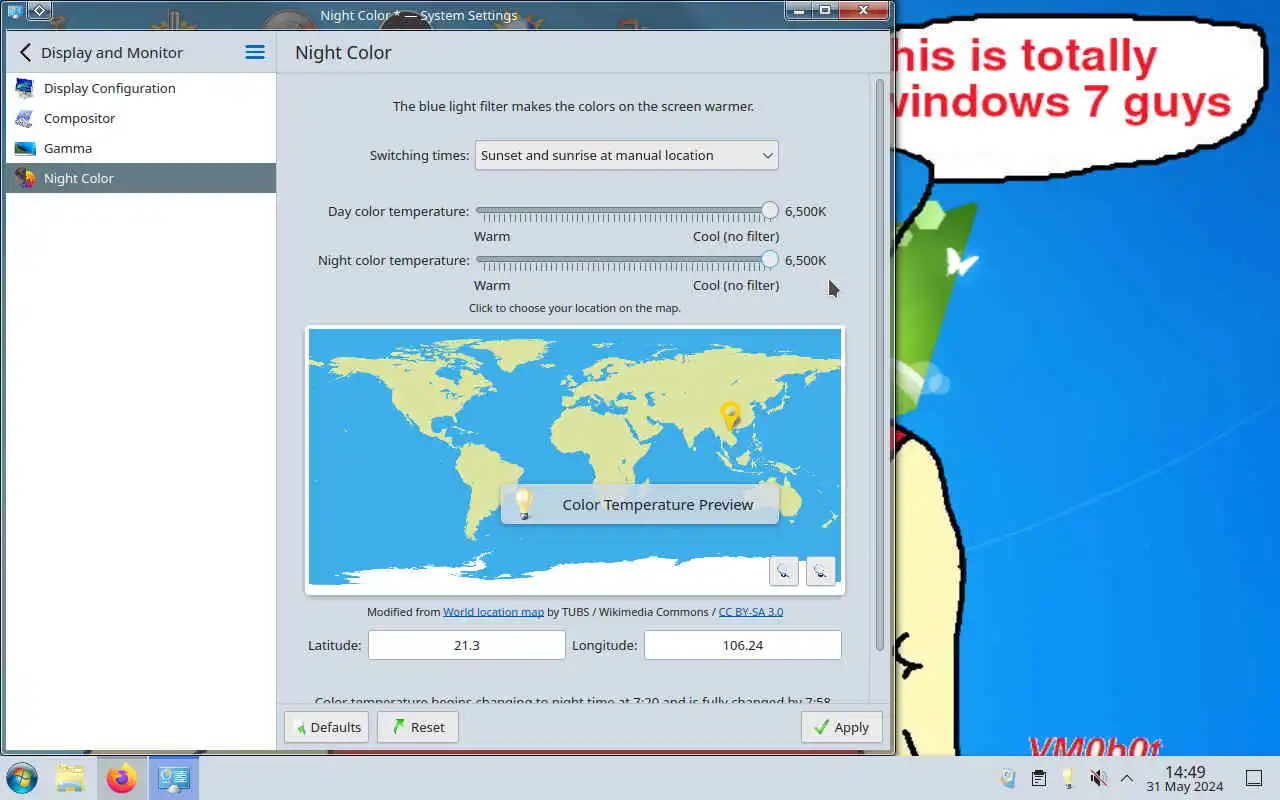Open the clipboard tray icon
This screenshot has height=800, width=1280.
pyautogui.click(x=1038, y=778)
